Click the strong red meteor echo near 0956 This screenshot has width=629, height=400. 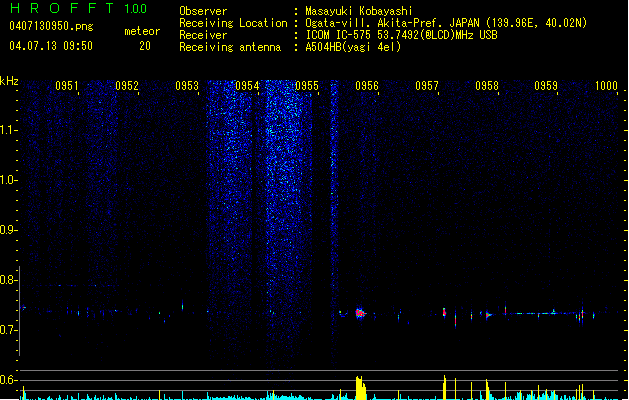(360, 313)
